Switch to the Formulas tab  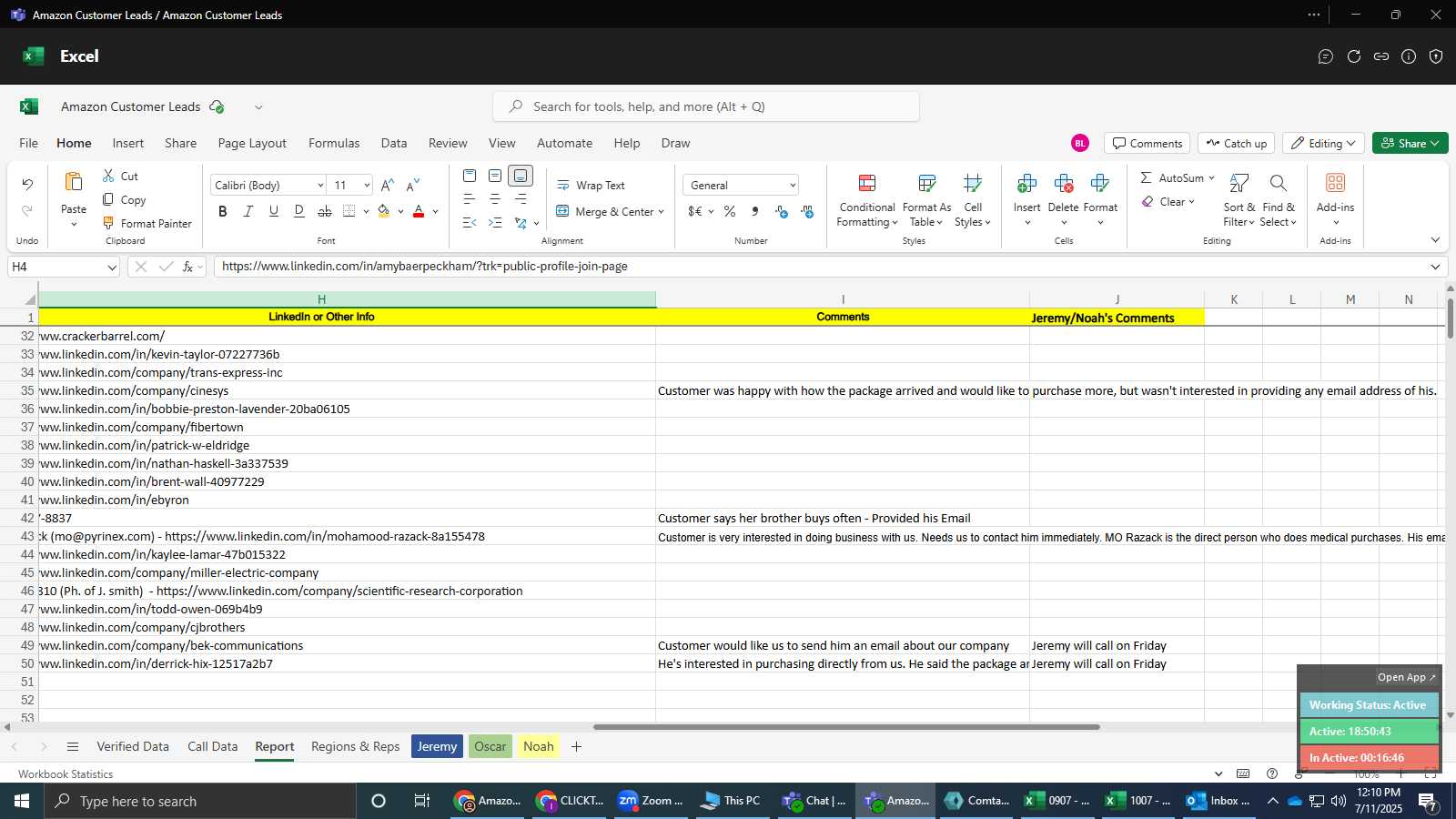click(334, 143)
